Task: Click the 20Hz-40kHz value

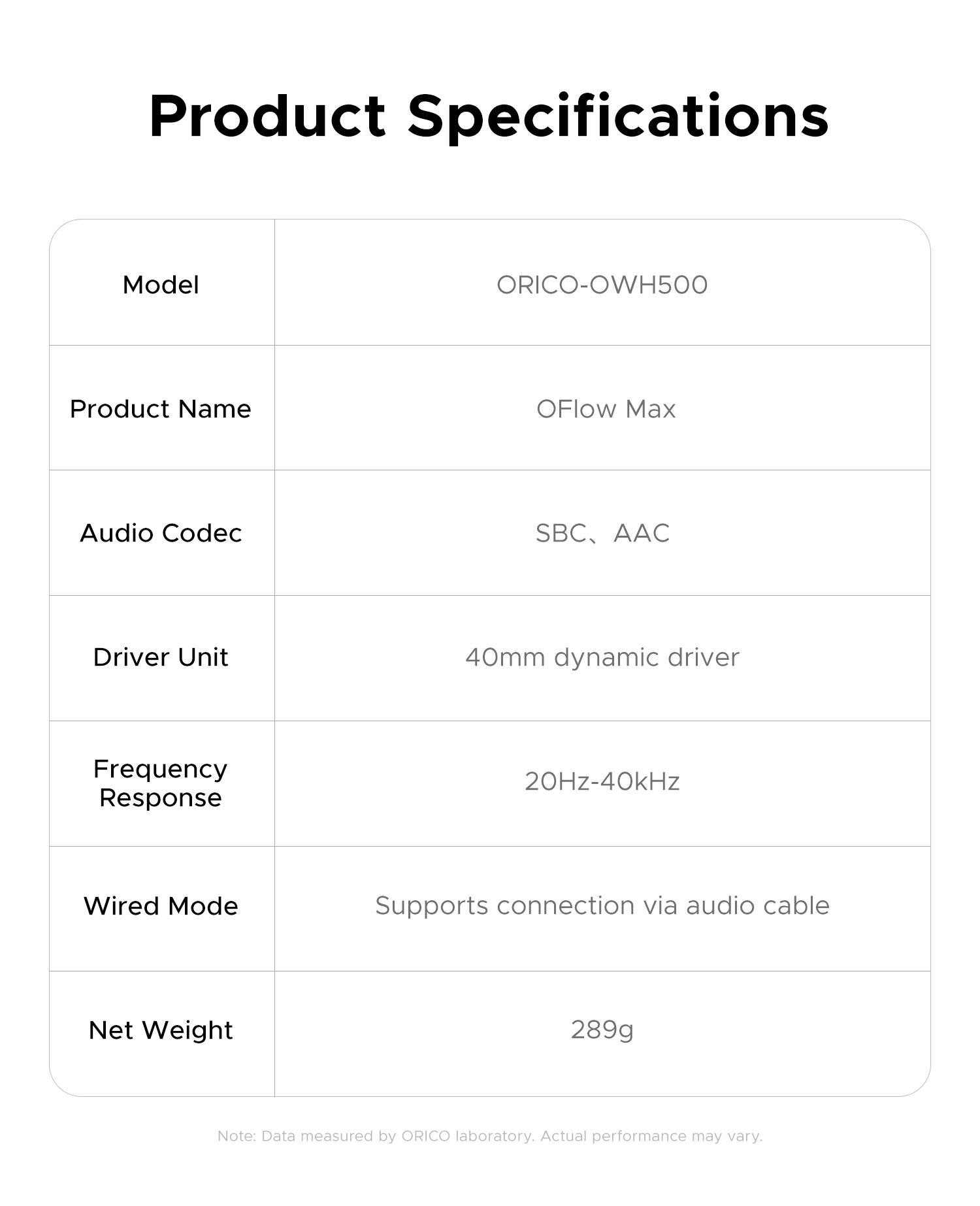Action: (602, 781)
